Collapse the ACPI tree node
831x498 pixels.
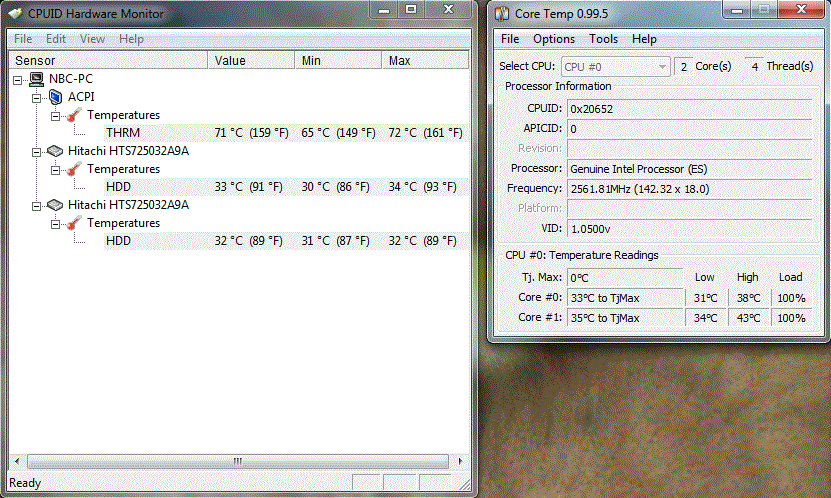click(x=37, y=98)
